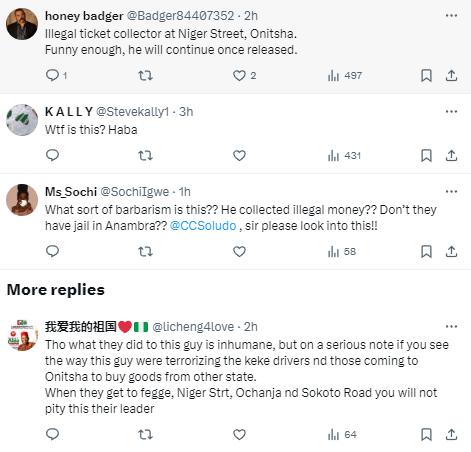
Task: Reply to honey badger's tweet
Action: click(x=52, y=76)
